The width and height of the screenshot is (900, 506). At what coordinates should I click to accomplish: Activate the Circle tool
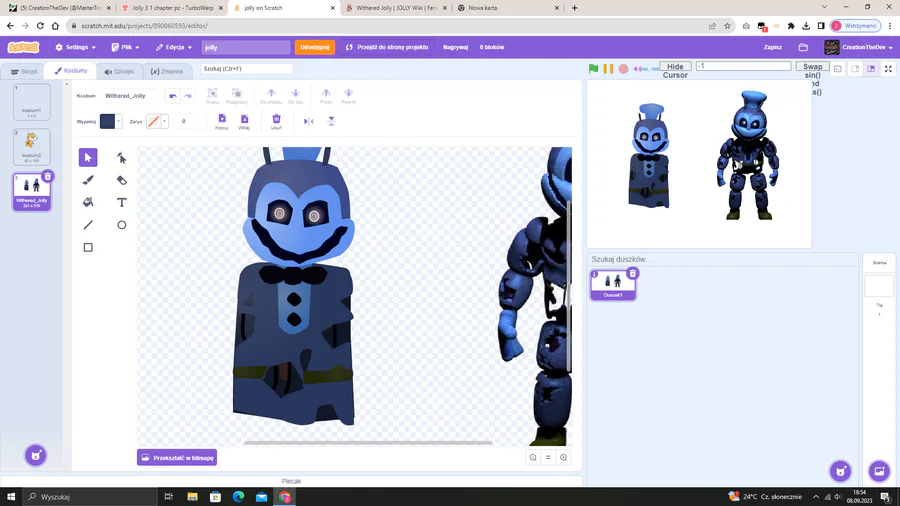(x=122, y=225)
